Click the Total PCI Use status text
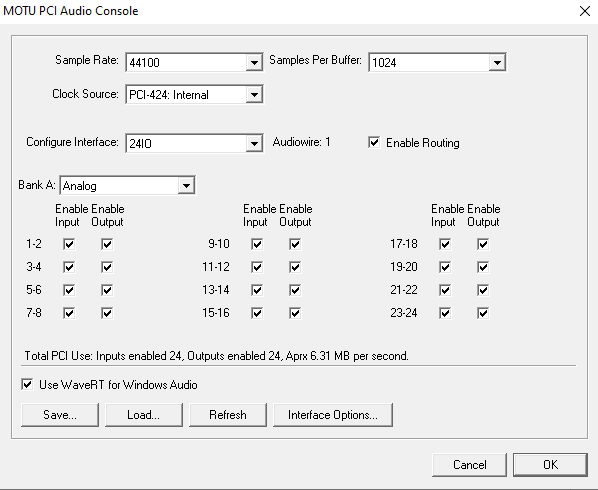Screen dimensions: 598x490 216,356
